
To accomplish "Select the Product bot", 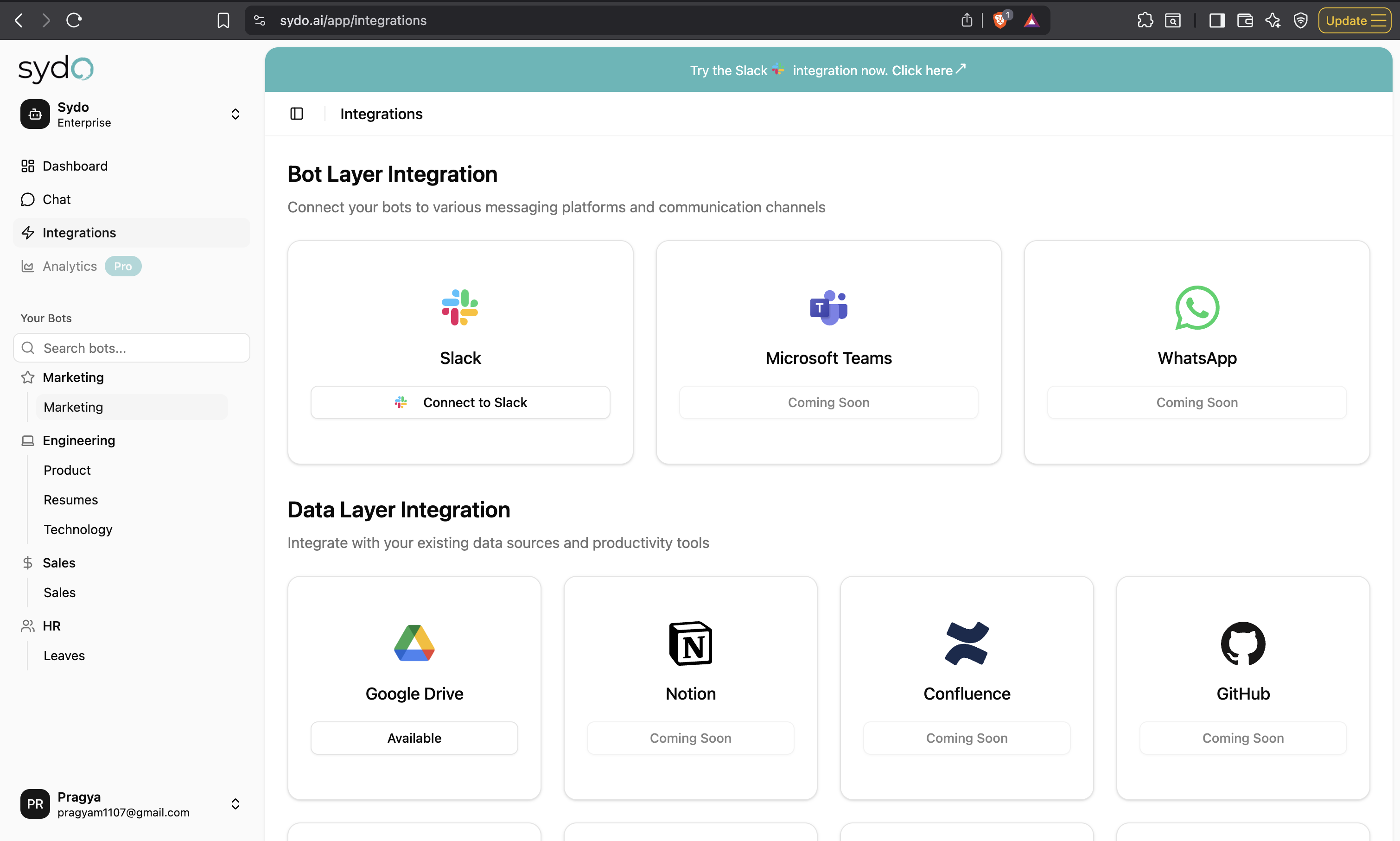I will [x=132, y=471].
